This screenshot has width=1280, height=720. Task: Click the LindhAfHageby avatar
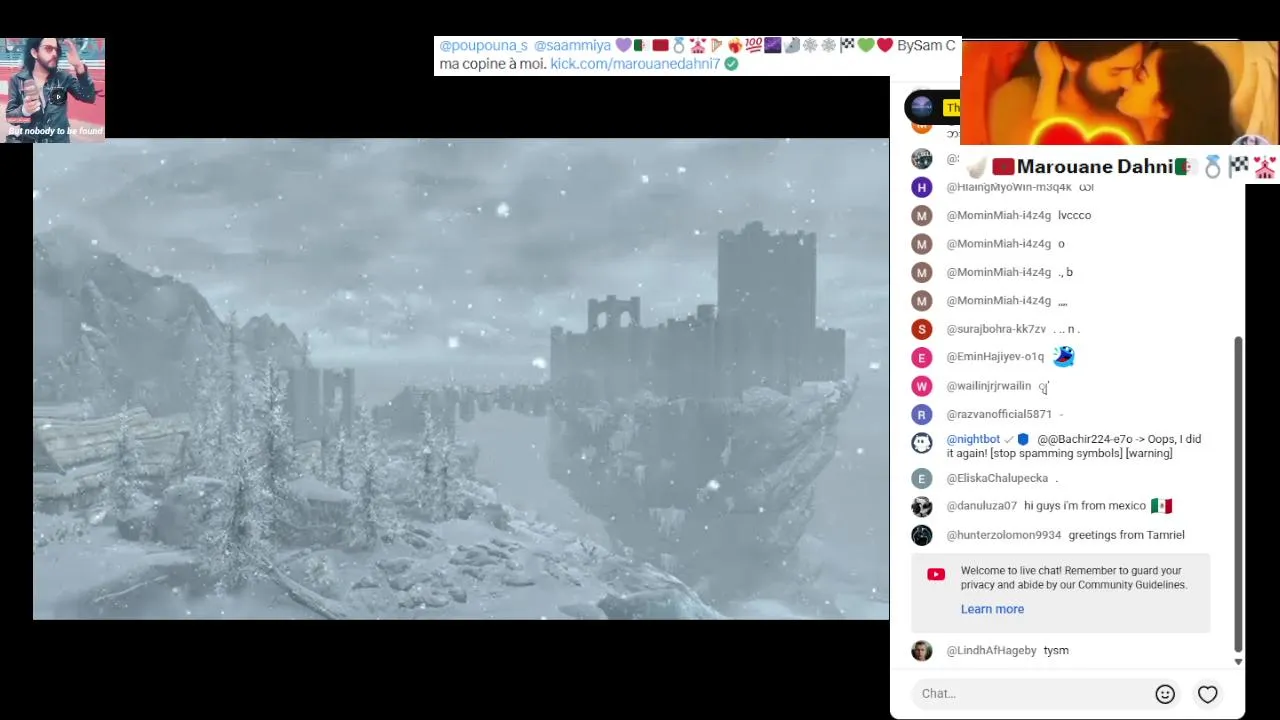922,651
